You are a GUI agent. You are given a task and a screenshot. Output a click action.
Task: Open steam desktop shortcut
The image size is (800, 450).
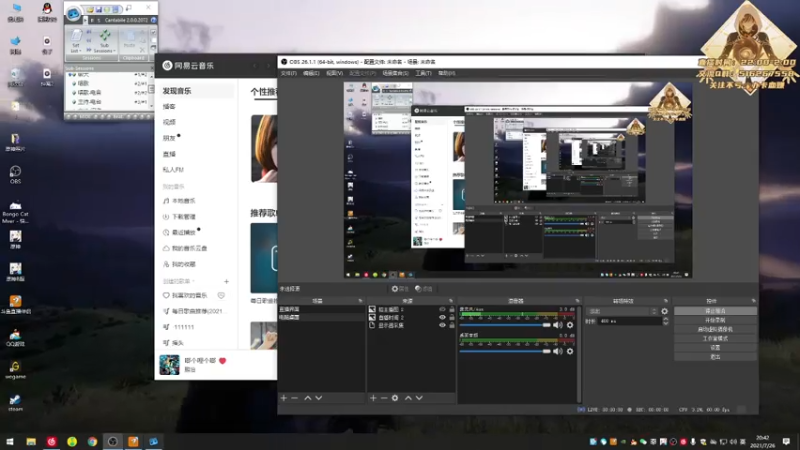tap(15, 403)
